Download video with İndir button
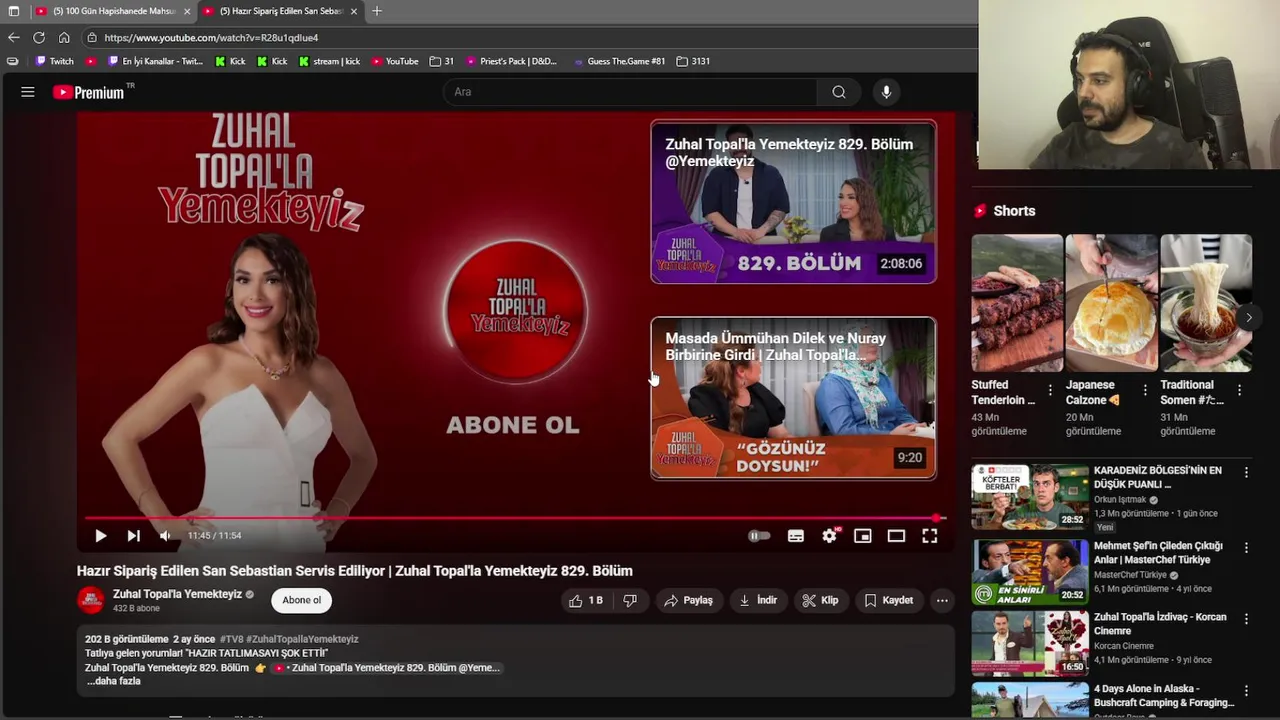This screenshot has height=720, width=1280. (758, 600)
